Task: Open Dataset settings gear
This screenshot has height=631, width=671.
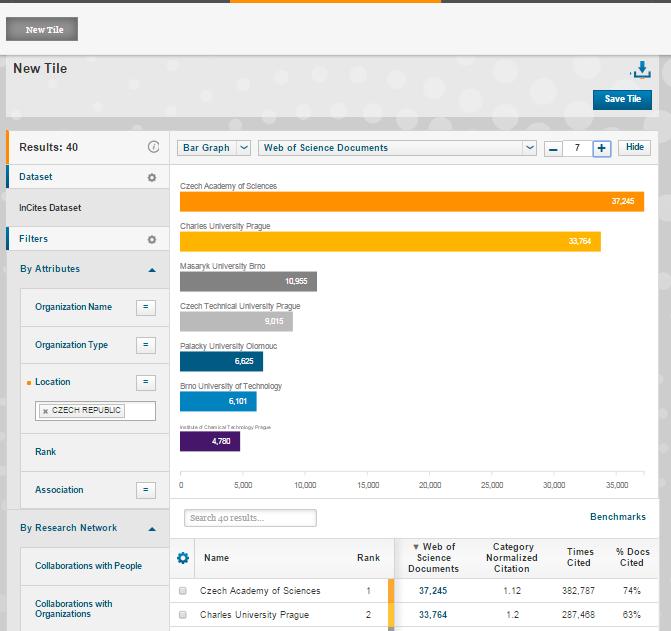Action: [152, 177]
